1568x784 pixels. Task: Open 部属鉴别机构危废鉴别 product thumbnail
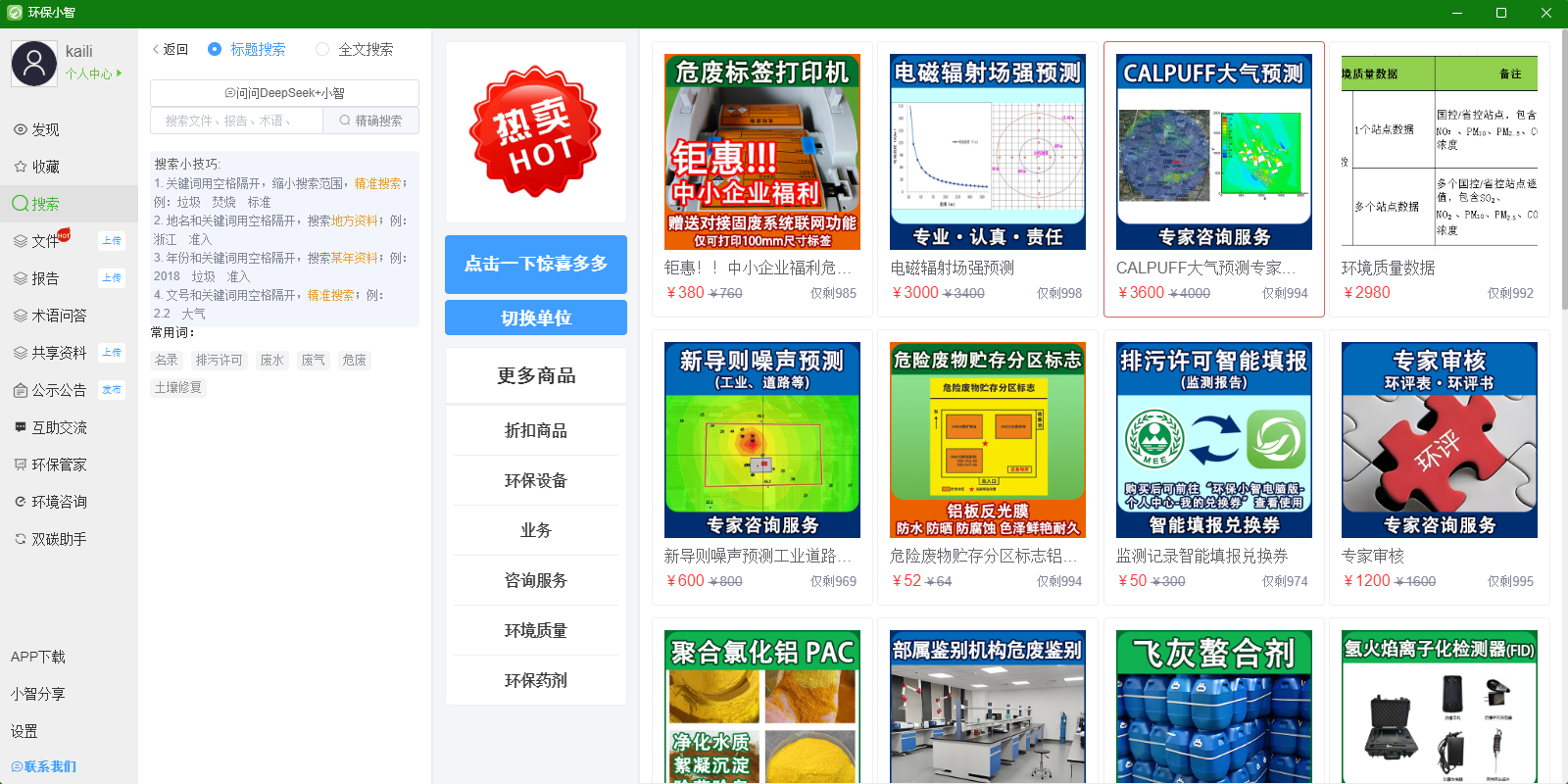click(x=988, y=707)
